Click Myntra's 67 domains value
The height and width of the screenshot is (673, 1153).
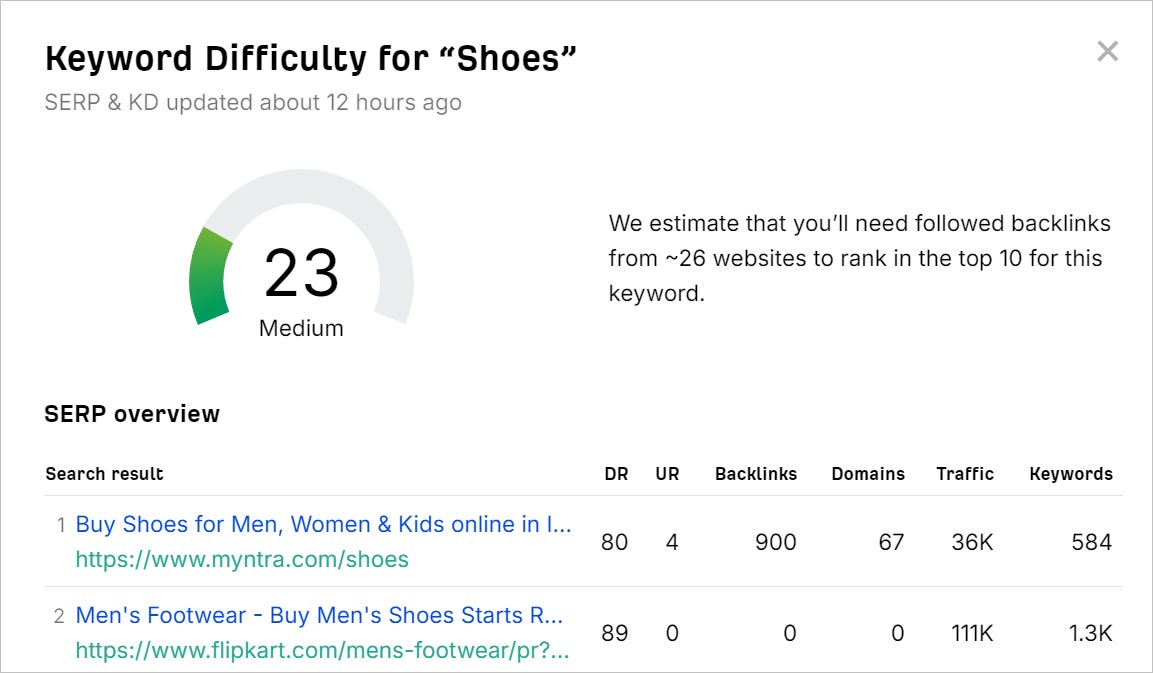(x=890, y=542)
